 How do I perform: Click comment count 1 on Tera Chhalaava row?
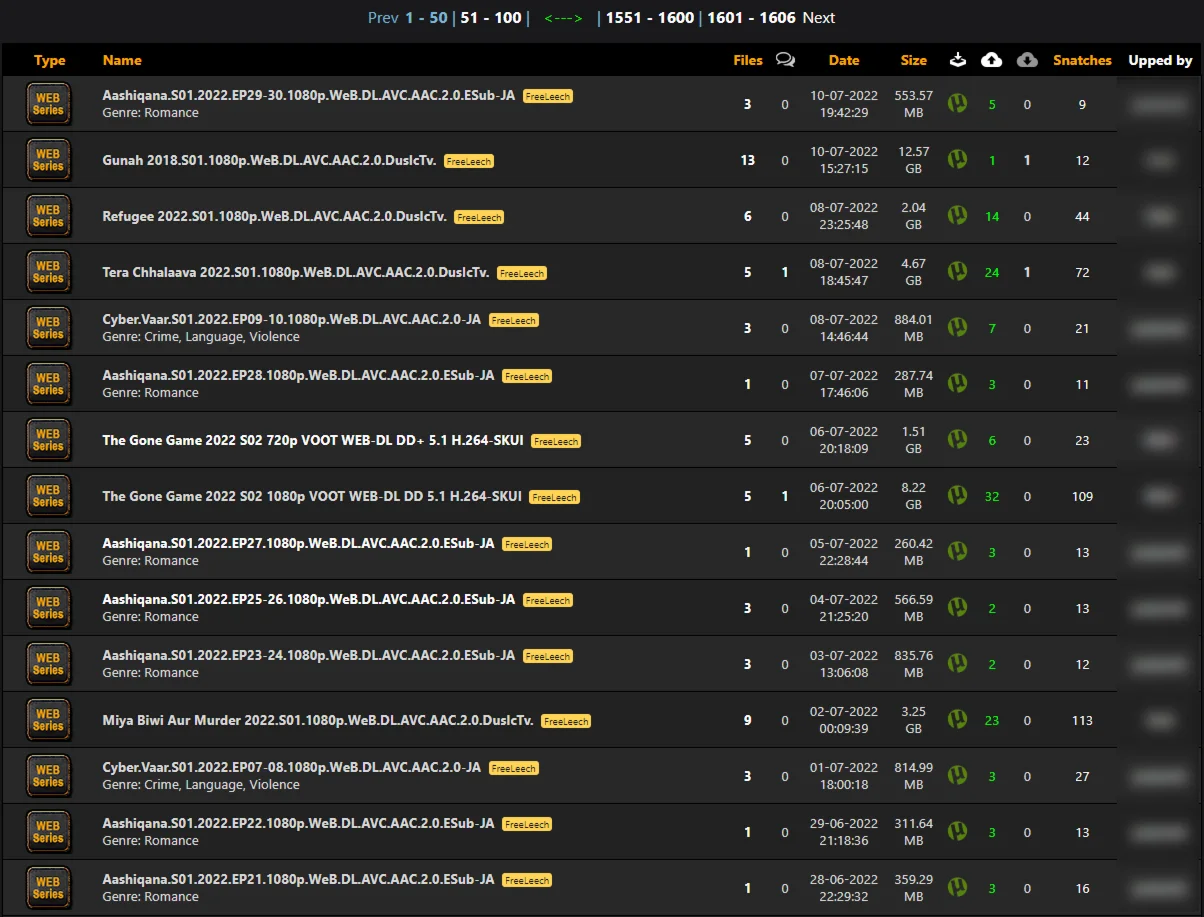click(785, 272)
